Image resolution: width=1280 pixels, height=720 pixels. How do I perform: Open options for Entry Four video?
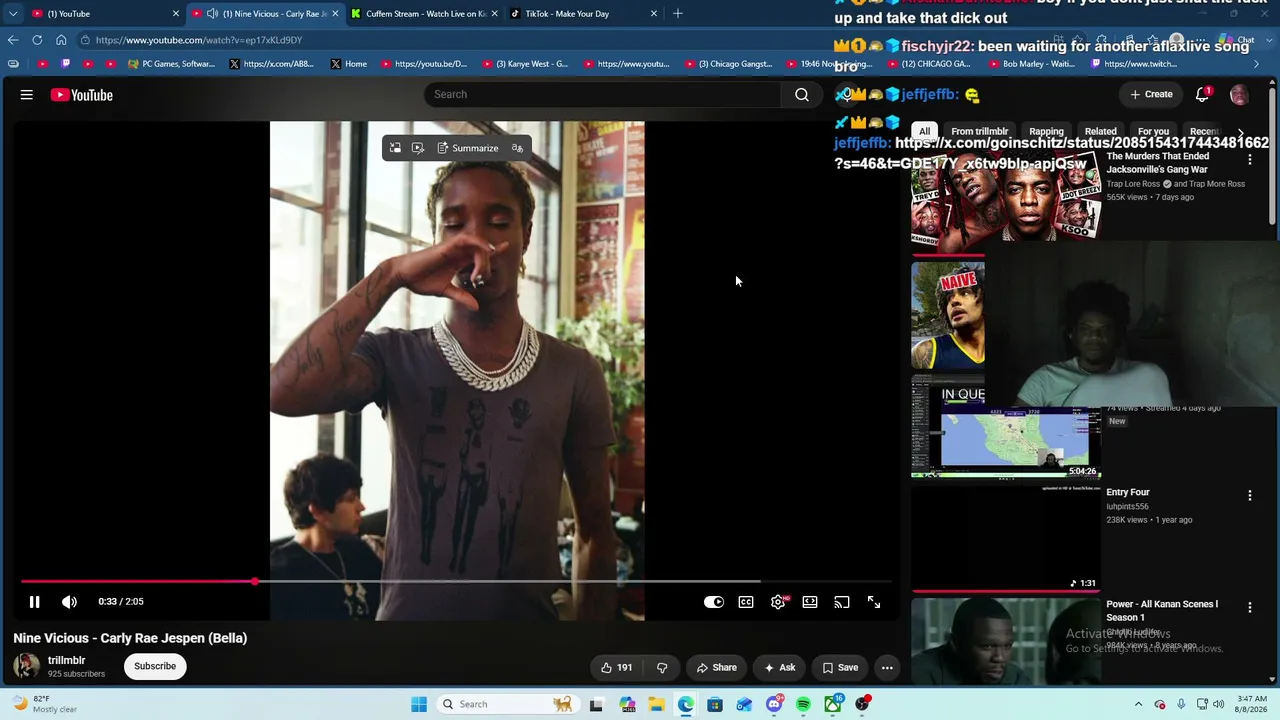click(x=1249, y=495)
